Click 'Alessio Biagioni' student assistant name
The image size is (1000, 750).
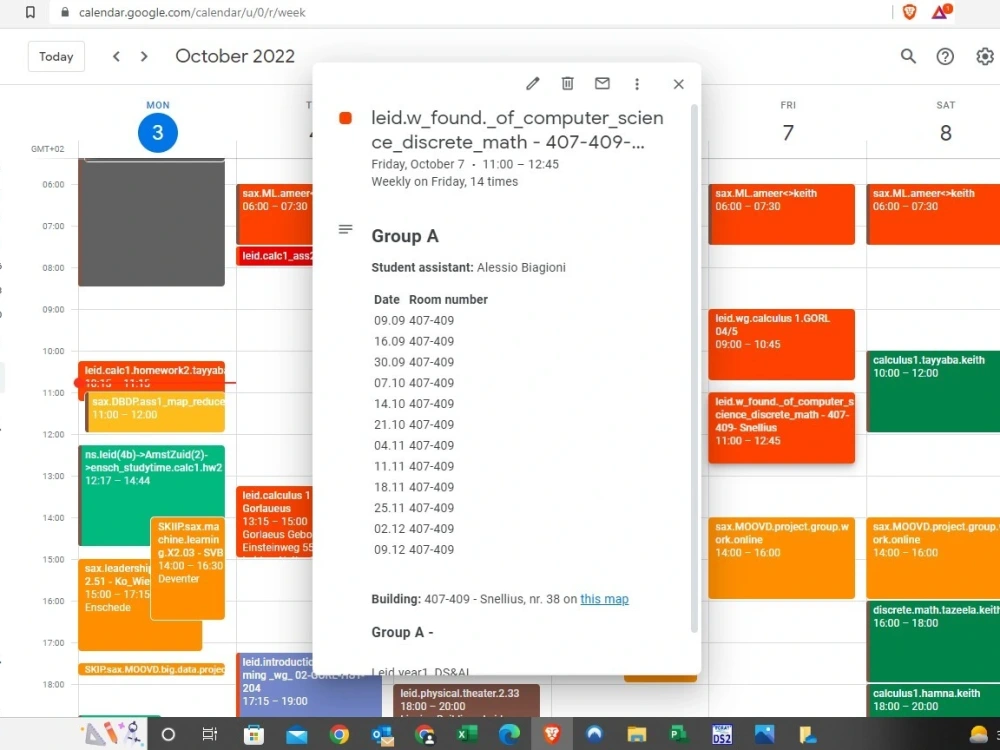(x=521, y=267)
